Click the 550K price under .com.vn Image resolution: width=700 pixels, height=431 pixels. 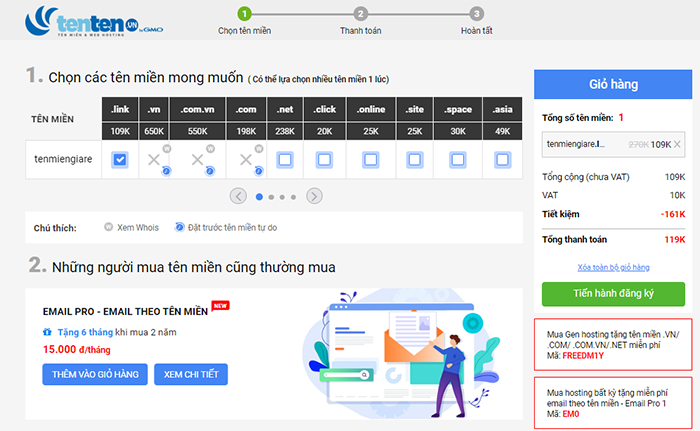tap(197, 131)
